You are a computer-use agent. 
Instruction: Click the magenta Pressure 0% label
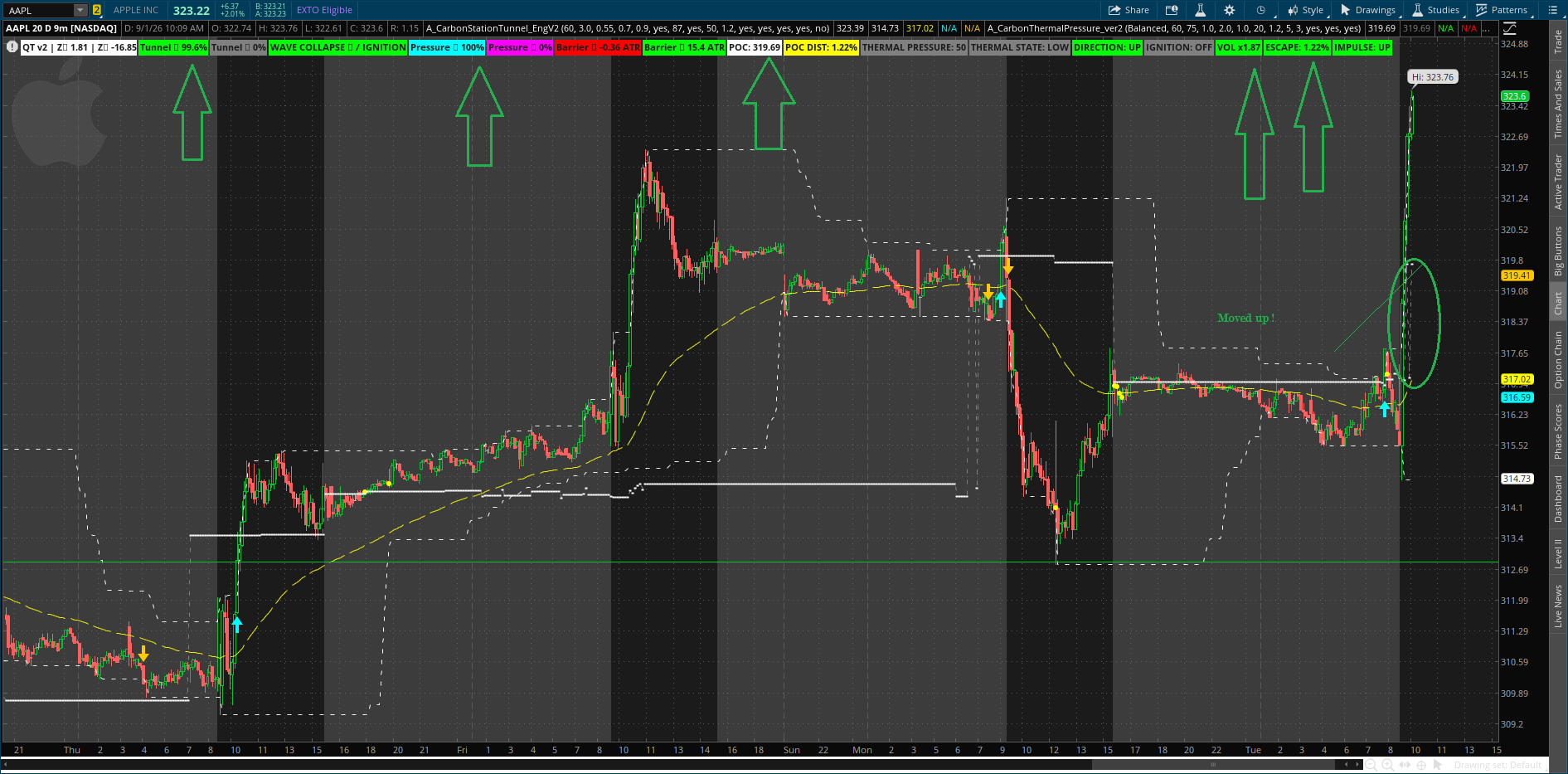tap(520, 47)
